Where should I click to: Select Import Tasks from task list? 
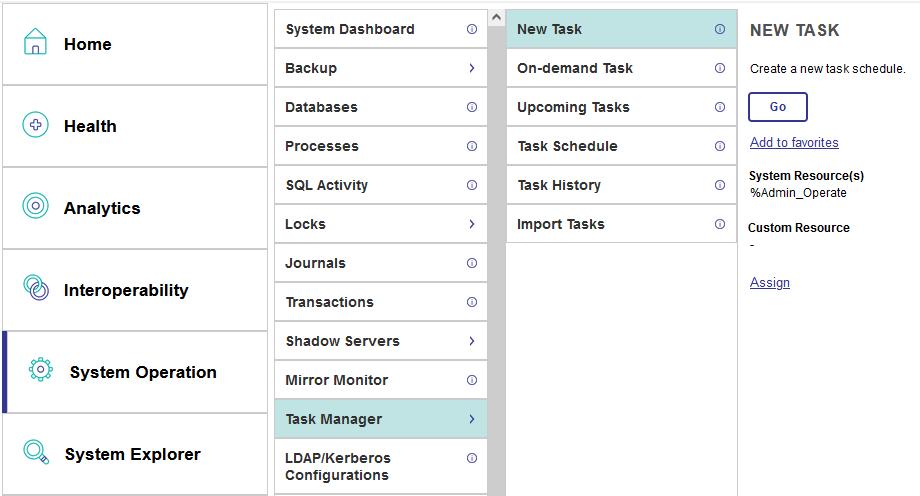560,224
